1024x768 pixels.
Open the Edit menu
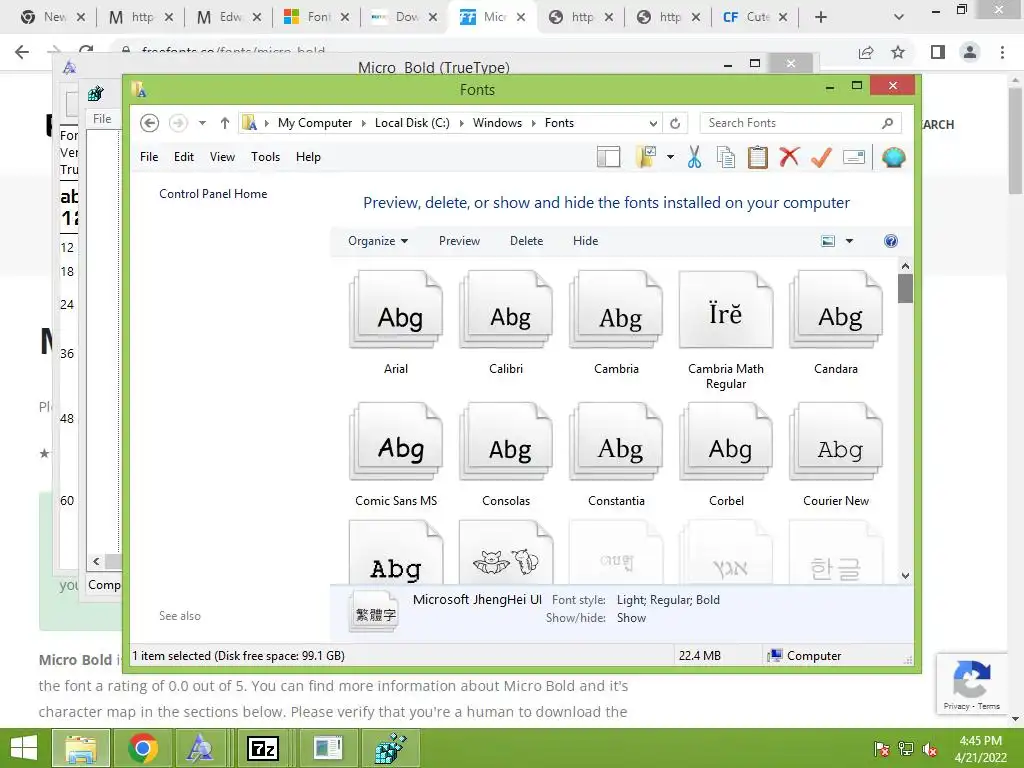(184, 157)
